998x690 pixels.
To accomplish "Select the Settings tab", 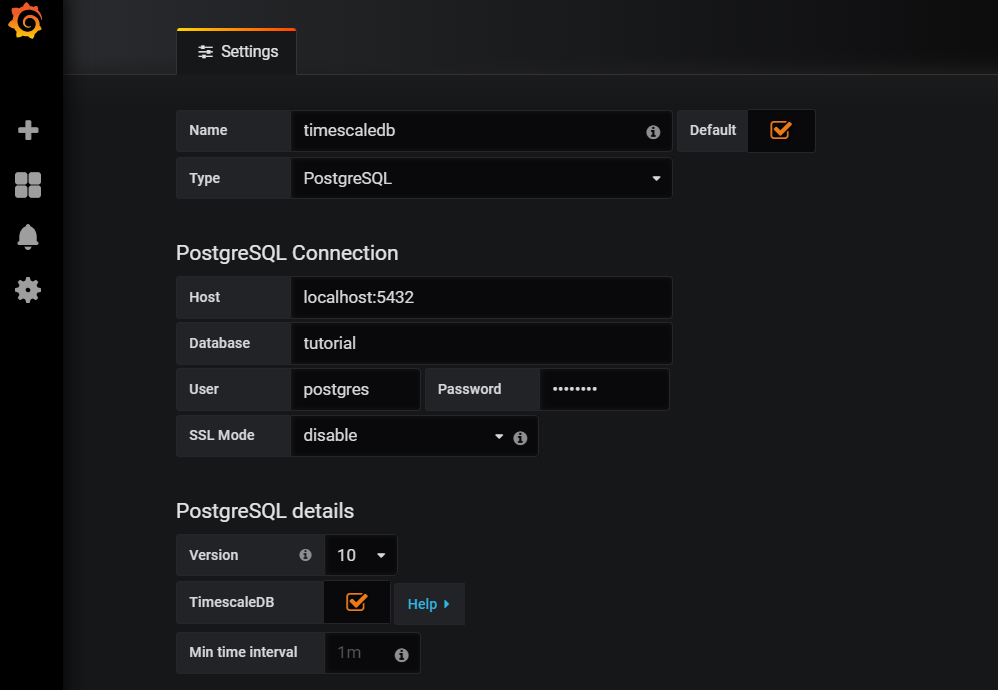I will click(237, 52).
